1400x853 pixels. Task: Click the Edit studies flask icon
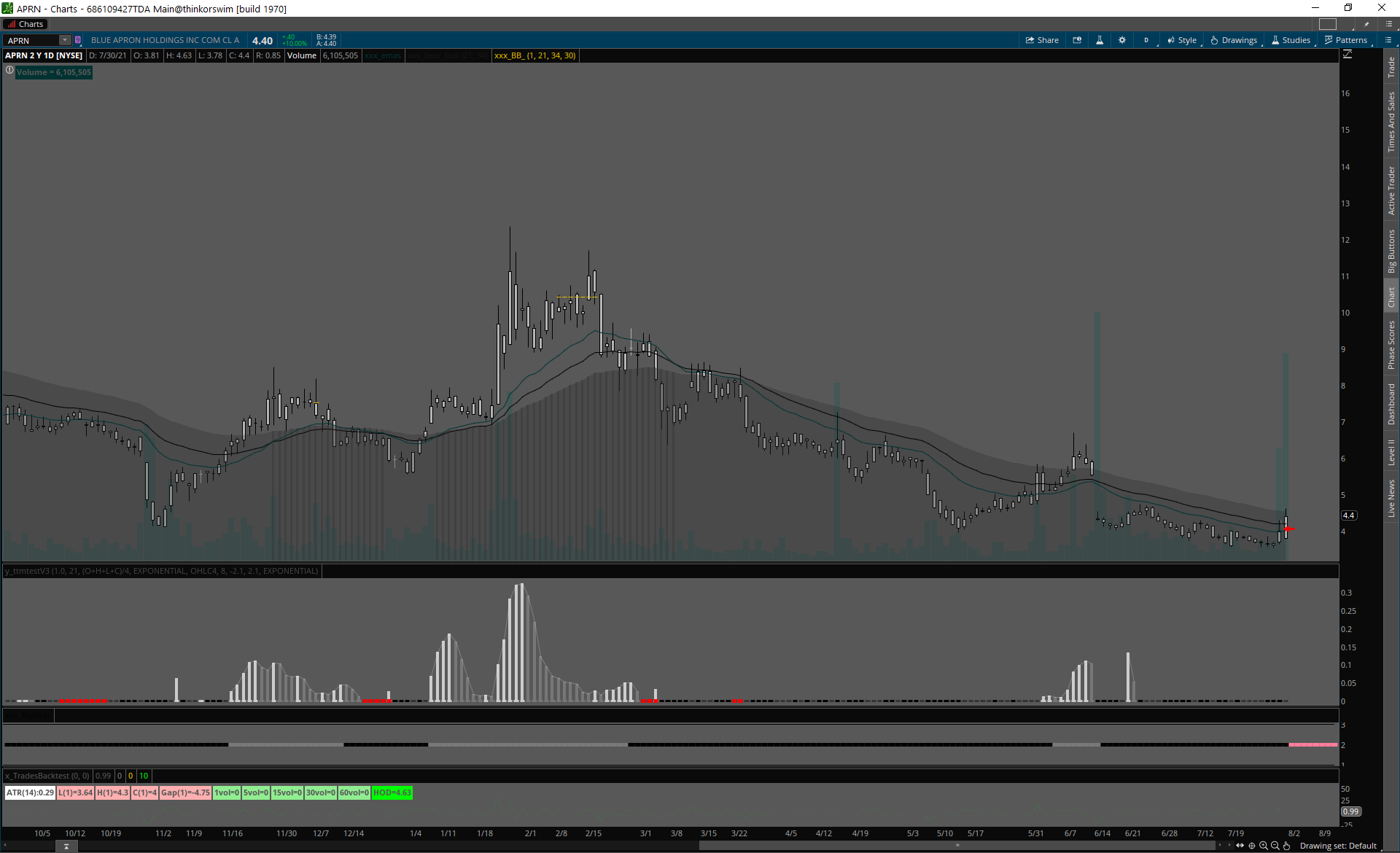click(1100, 40)
